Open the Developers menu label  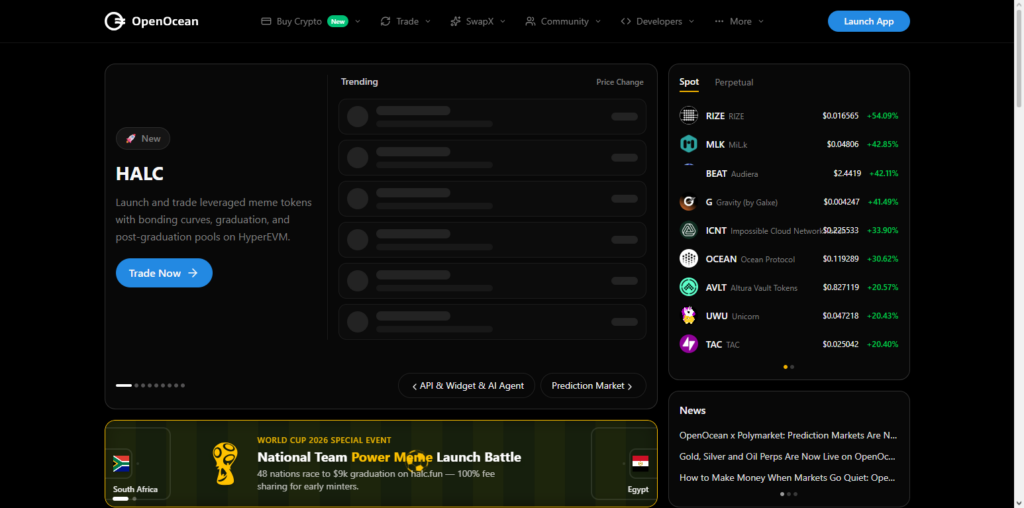[659, 21]
